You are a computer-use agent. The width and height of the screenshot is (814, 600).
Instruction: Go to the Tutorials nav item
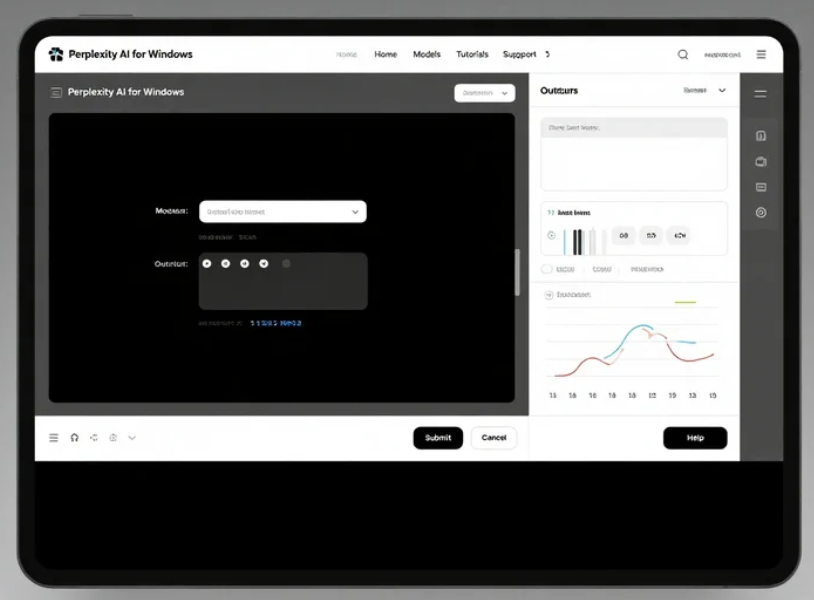(x=472, y=54)
